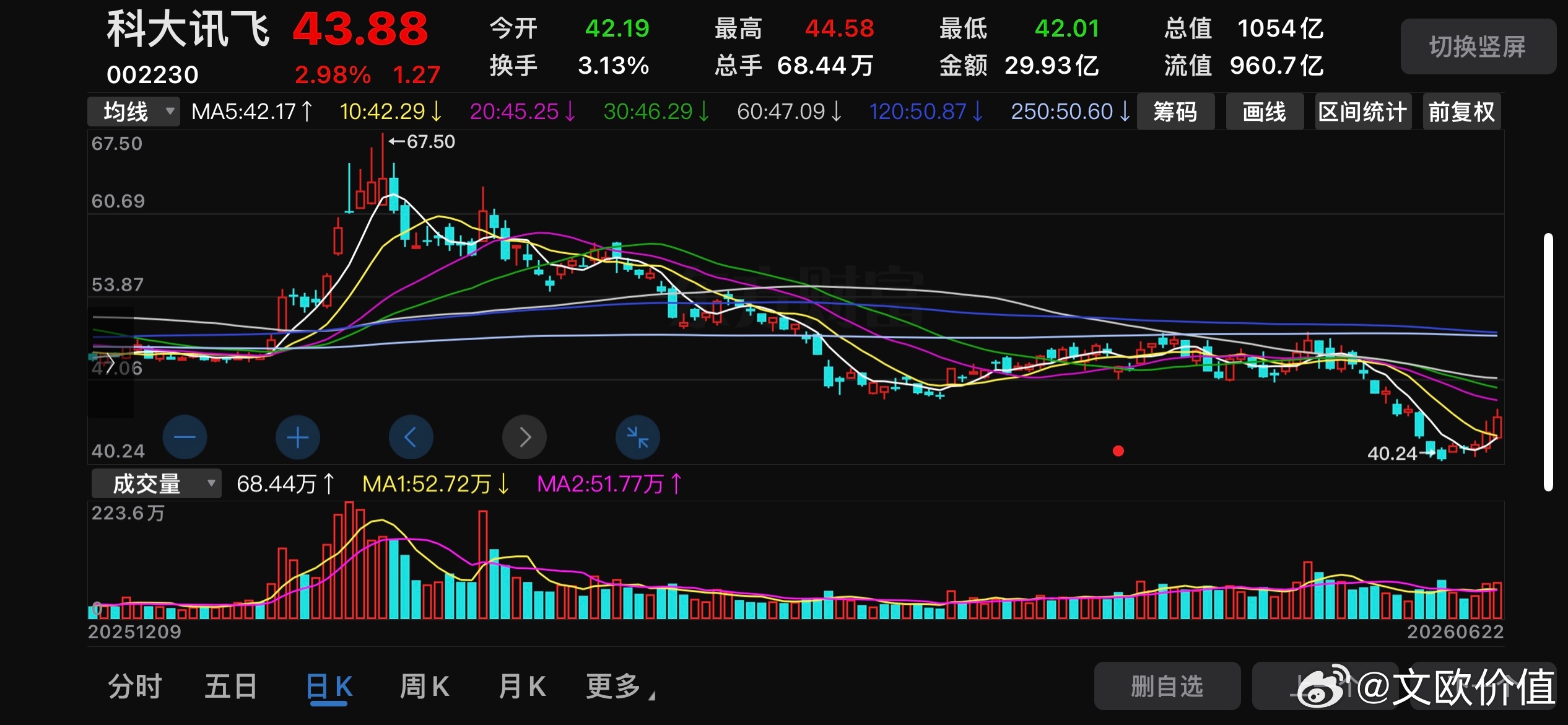Tap the 最低 value 42.01
This screenshot has width=1568, height=725.
(x=1067, y=29)
